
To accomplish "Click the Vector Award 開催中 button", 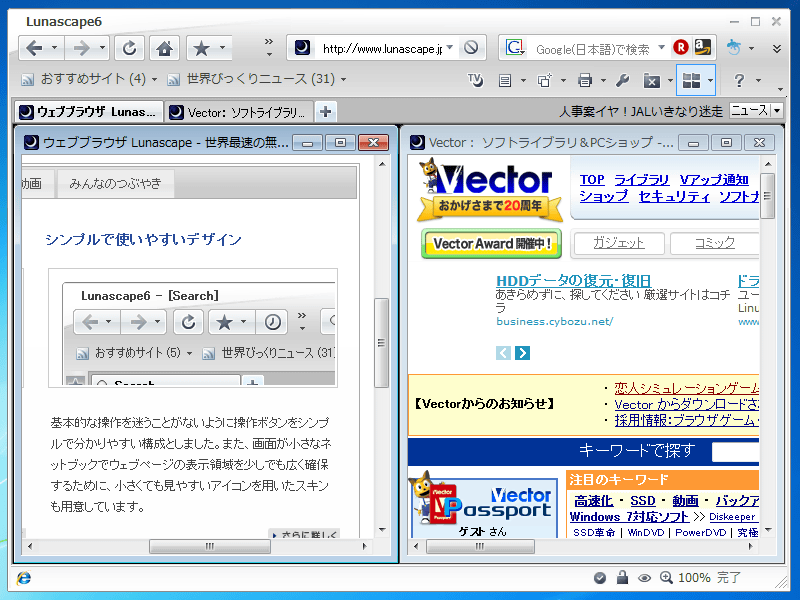I will (491, 244).
